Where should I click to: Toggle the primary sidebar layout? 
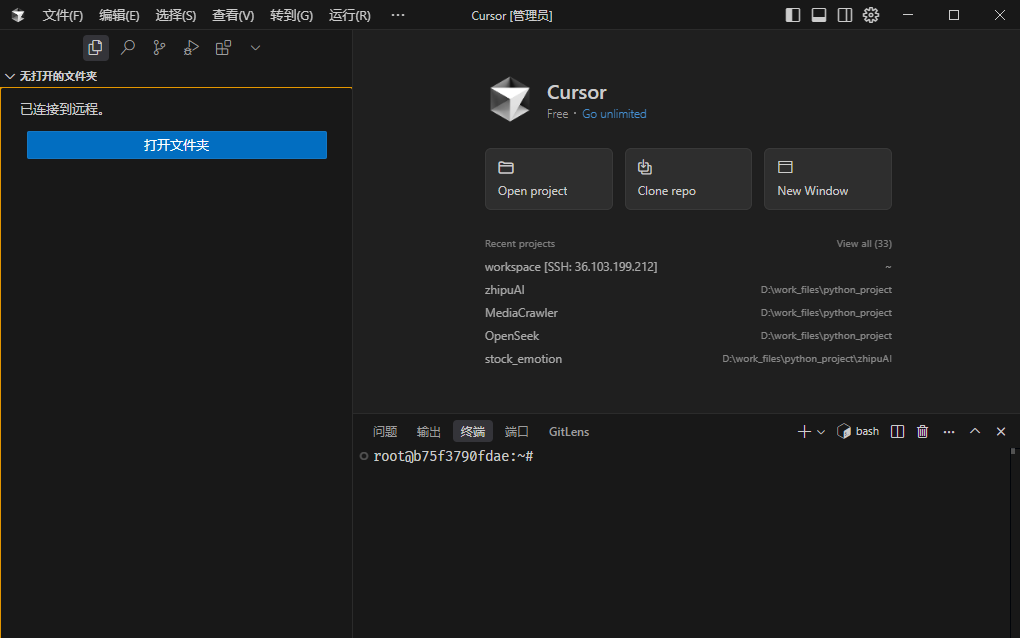click(x=793, y=15)
